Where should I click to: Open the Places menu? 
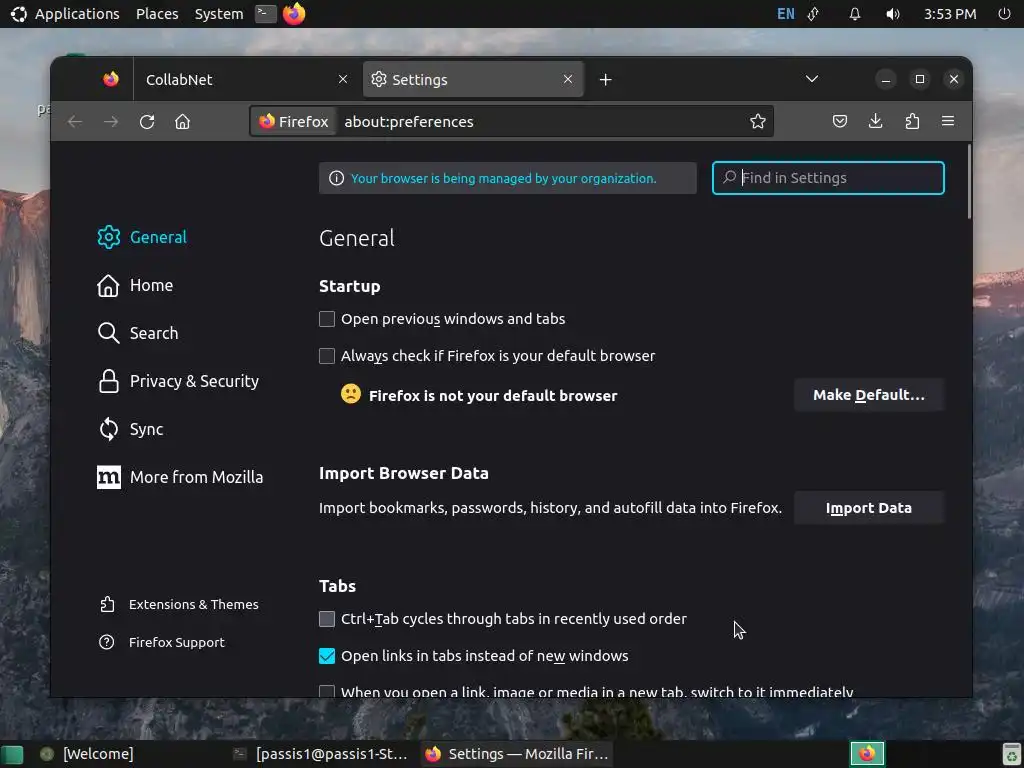(157, 14)
